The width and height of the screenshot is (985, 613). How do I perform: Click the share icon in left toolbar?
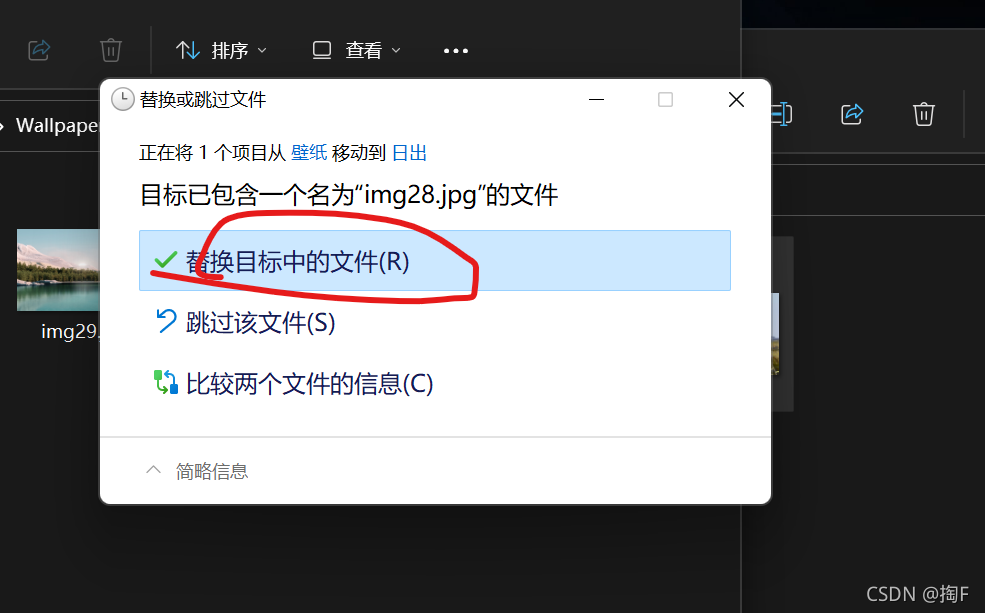tap(39, 50)
